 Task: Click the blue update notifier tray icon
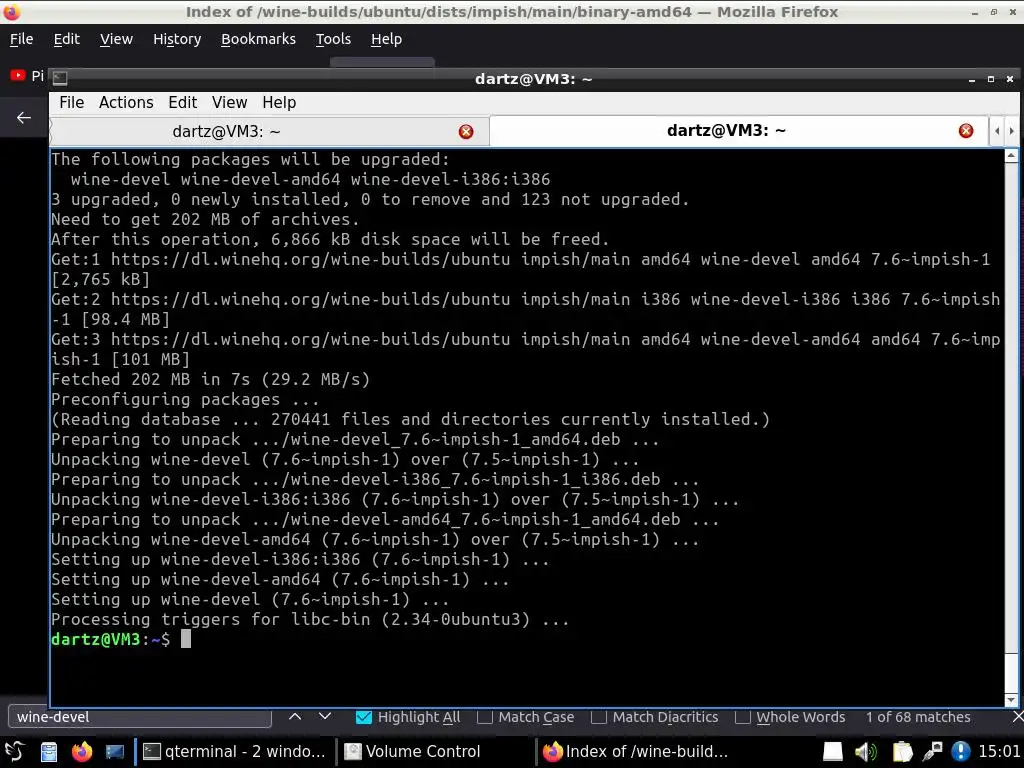pos(961,752)
